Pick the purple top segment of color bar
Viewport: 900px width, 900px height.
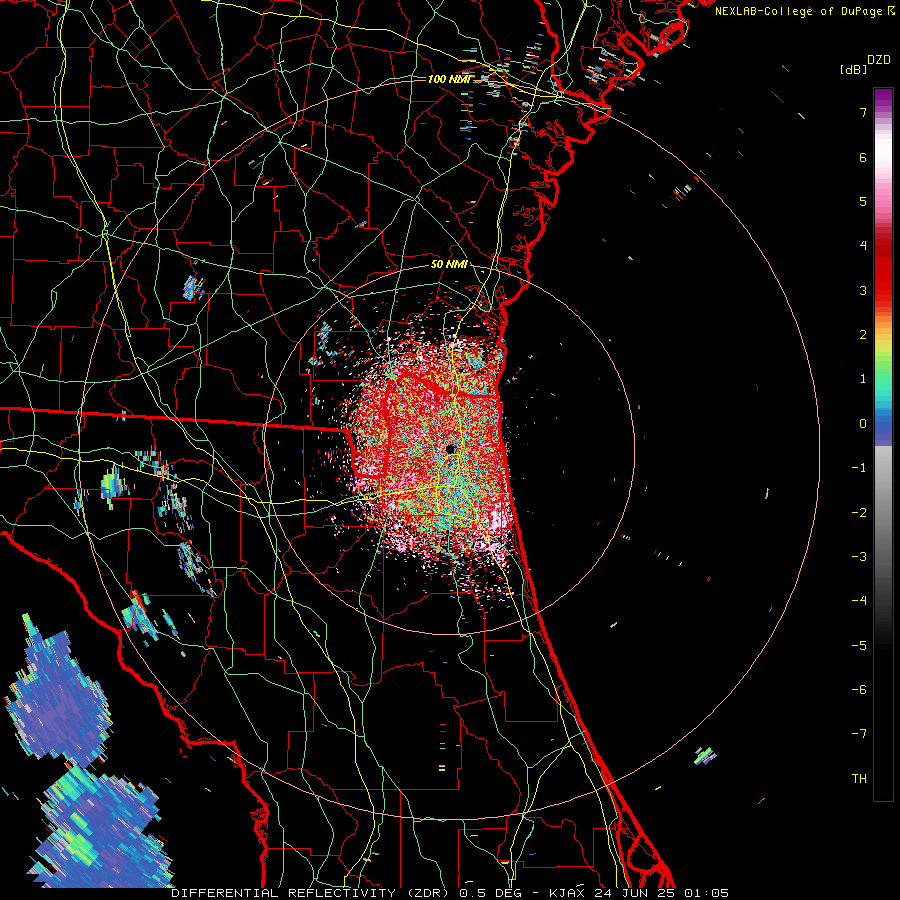[883, 96]
